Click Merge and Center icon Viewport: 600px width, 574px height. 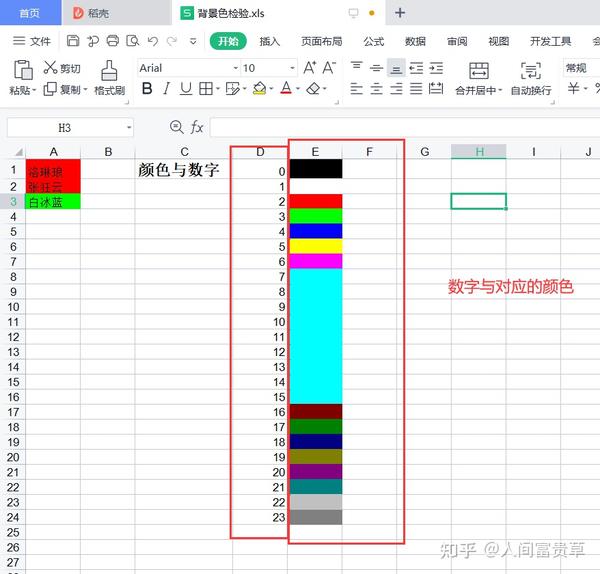(479, 71)
